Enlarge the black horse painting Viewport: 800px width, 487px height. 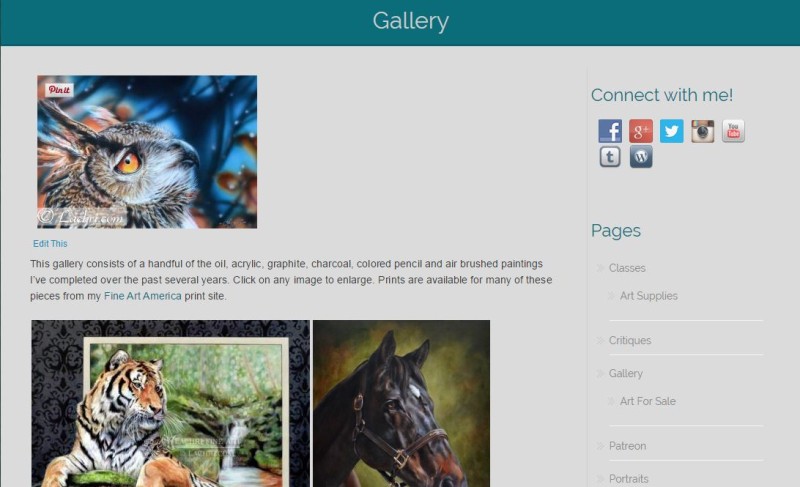(x=402, y=403)
